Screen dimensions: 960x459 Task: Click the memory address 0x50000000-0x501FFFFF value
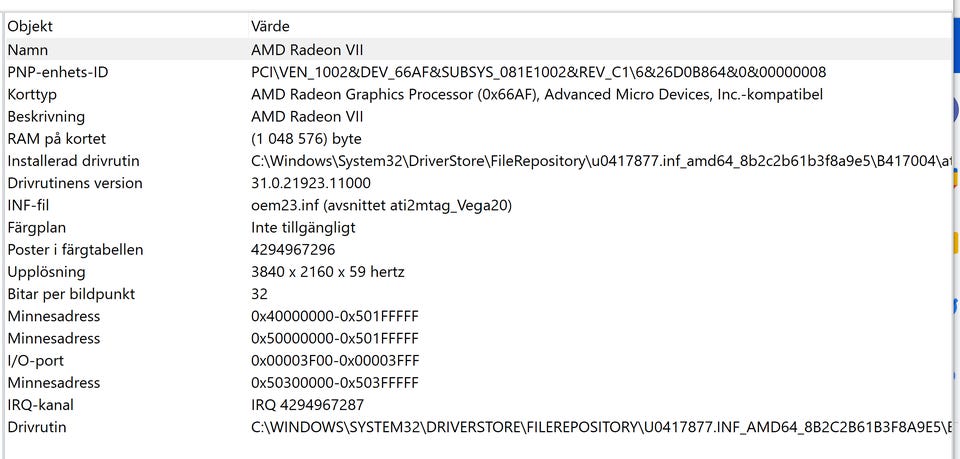pyautogui.click(x=335, y=338)
